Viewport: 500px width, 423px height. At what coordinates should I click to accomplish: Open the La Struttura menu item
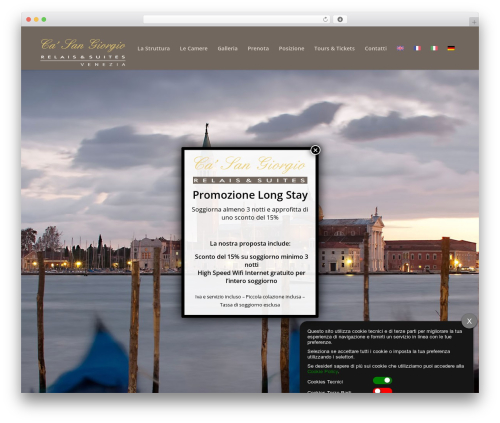[x=154, y=49]
